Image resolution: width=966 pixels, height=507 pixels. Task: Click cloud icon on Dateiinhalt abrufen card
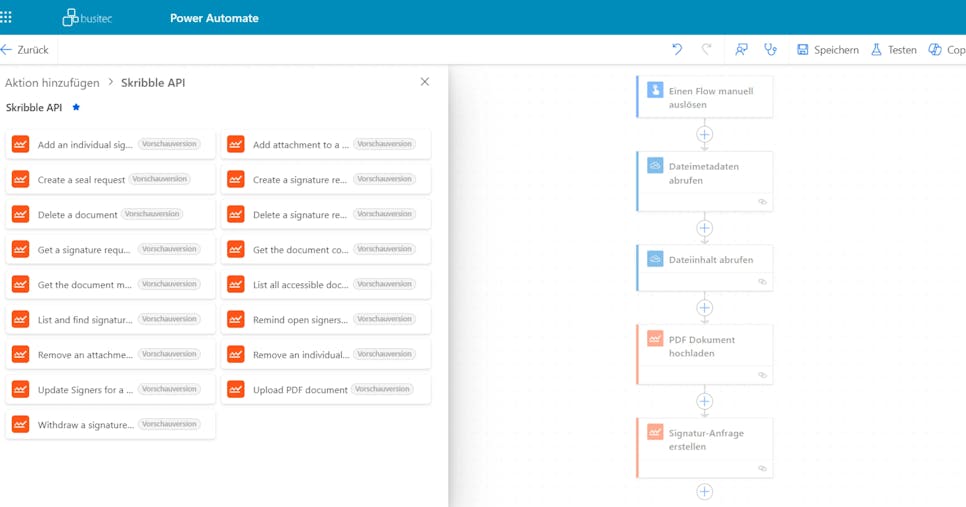(655, 259)
